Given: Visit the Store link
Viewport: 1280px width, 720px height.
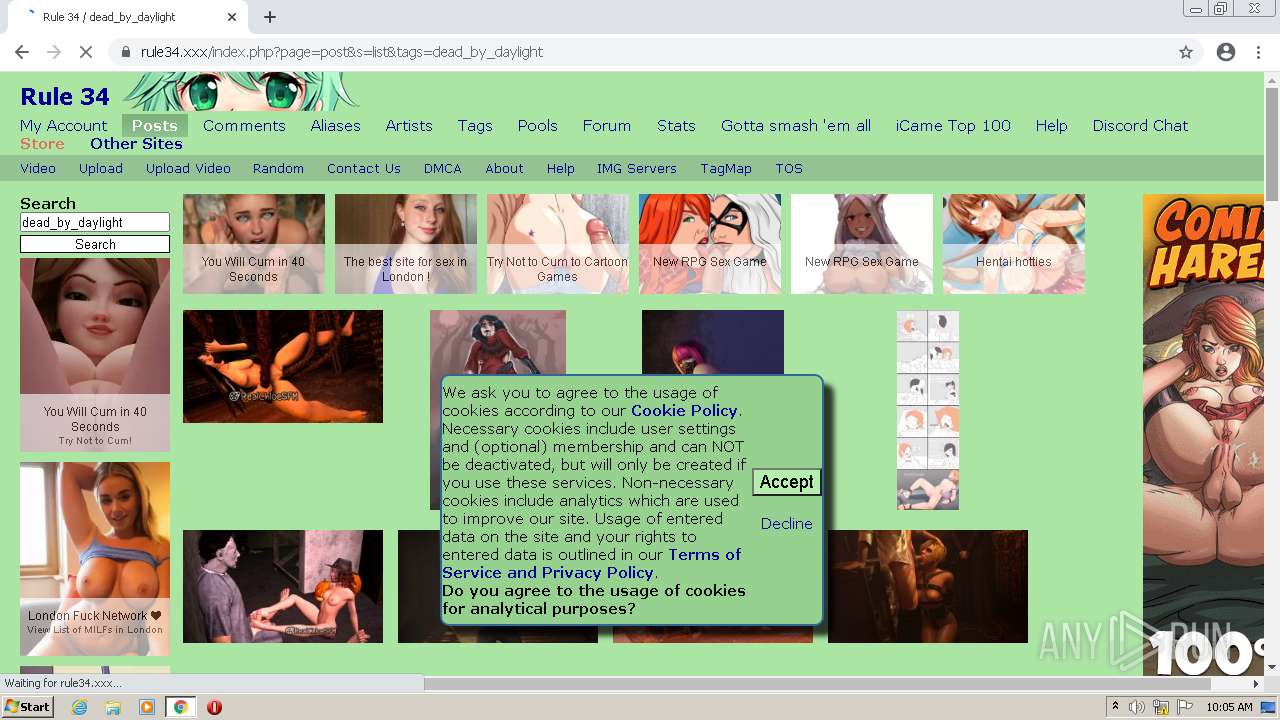Looking at the screenshot, I should tap(42, 144).
